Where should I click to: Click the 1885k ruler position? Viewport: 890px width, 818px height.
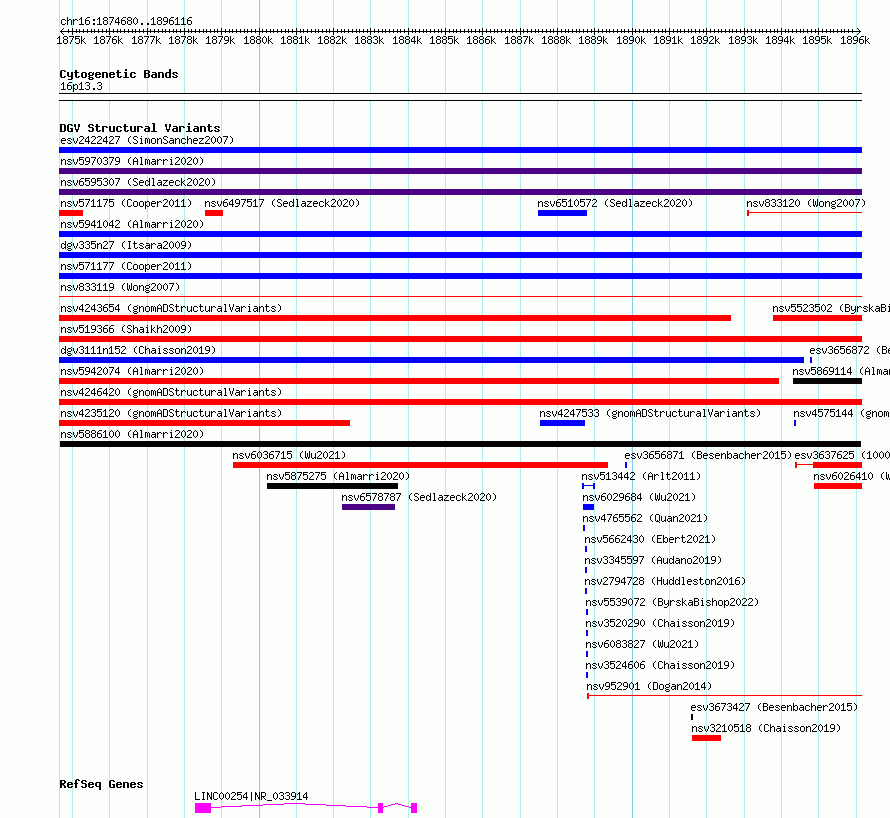click(x=444, y=40)
